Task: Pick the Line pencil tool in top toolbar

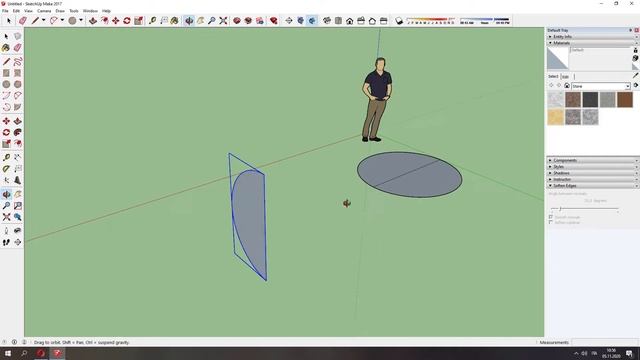Action: (x=36, y=20)
